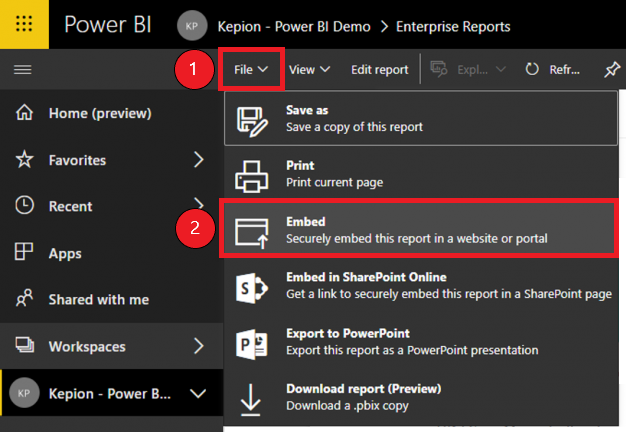This screenshot has width=626, height=432.
Task: Click the Explore icon in toolbar
Action: (x=439, y=69)
